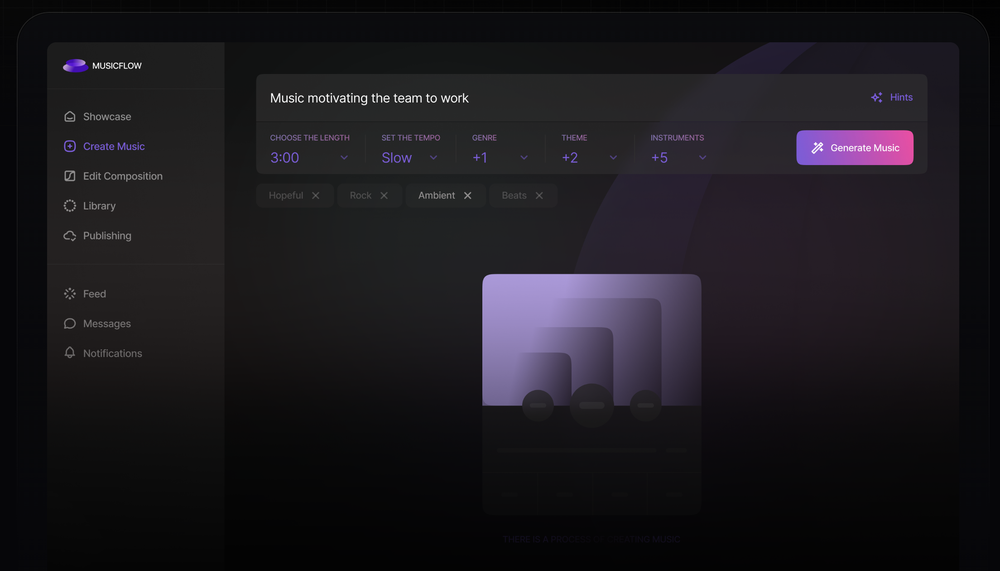Click the +2 theme value
Image resolution: width=1000 pixels, height=571 pixels.
pyautogui.click(x=570, y=158)
